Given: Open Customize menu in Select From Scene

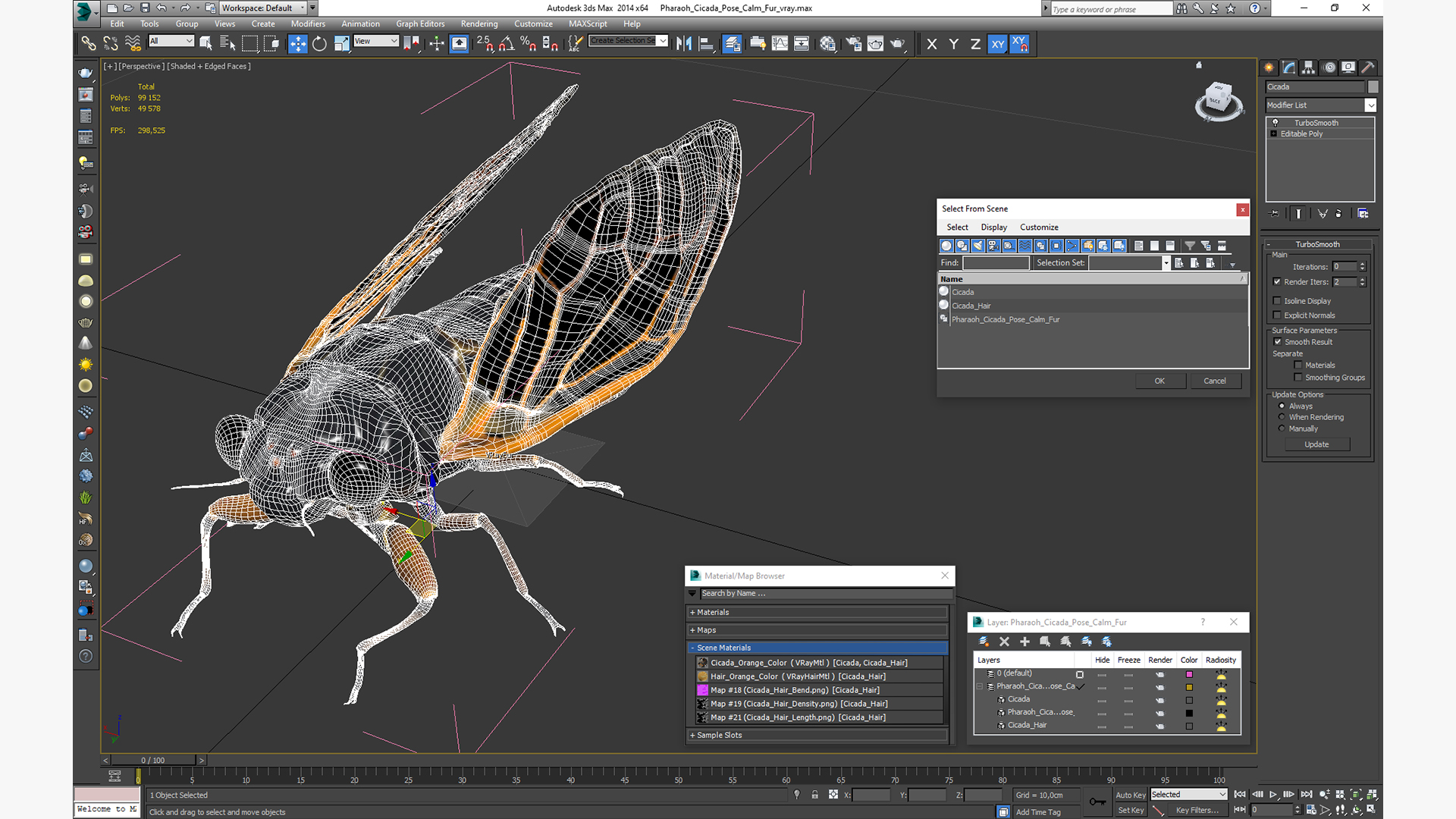Looking at the screenshot, I should (x=1039, y=227).
